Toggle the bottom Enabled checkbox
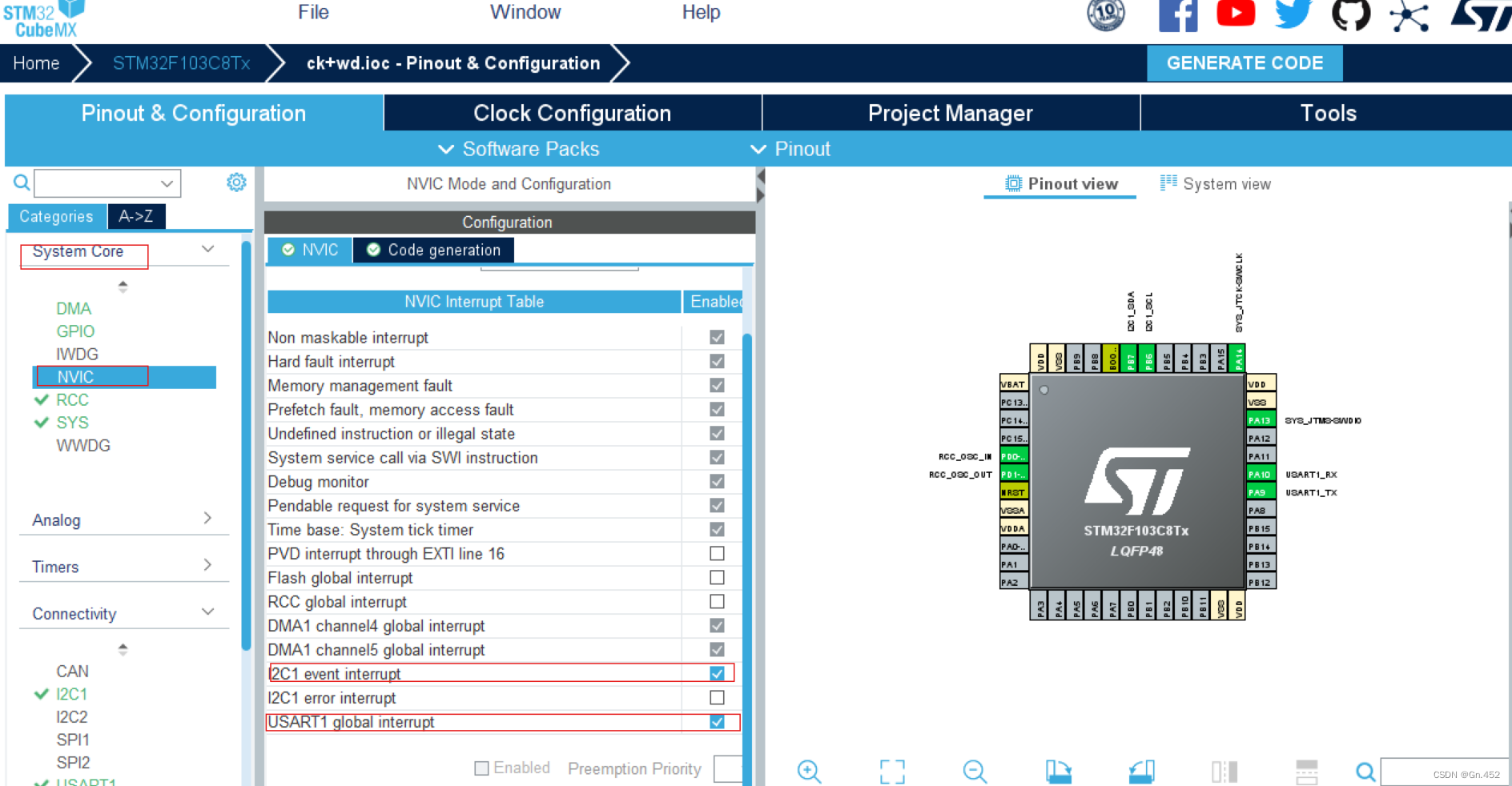This screenshot has width=1512, height=786. pyautogui.click(x=481, y=768)
